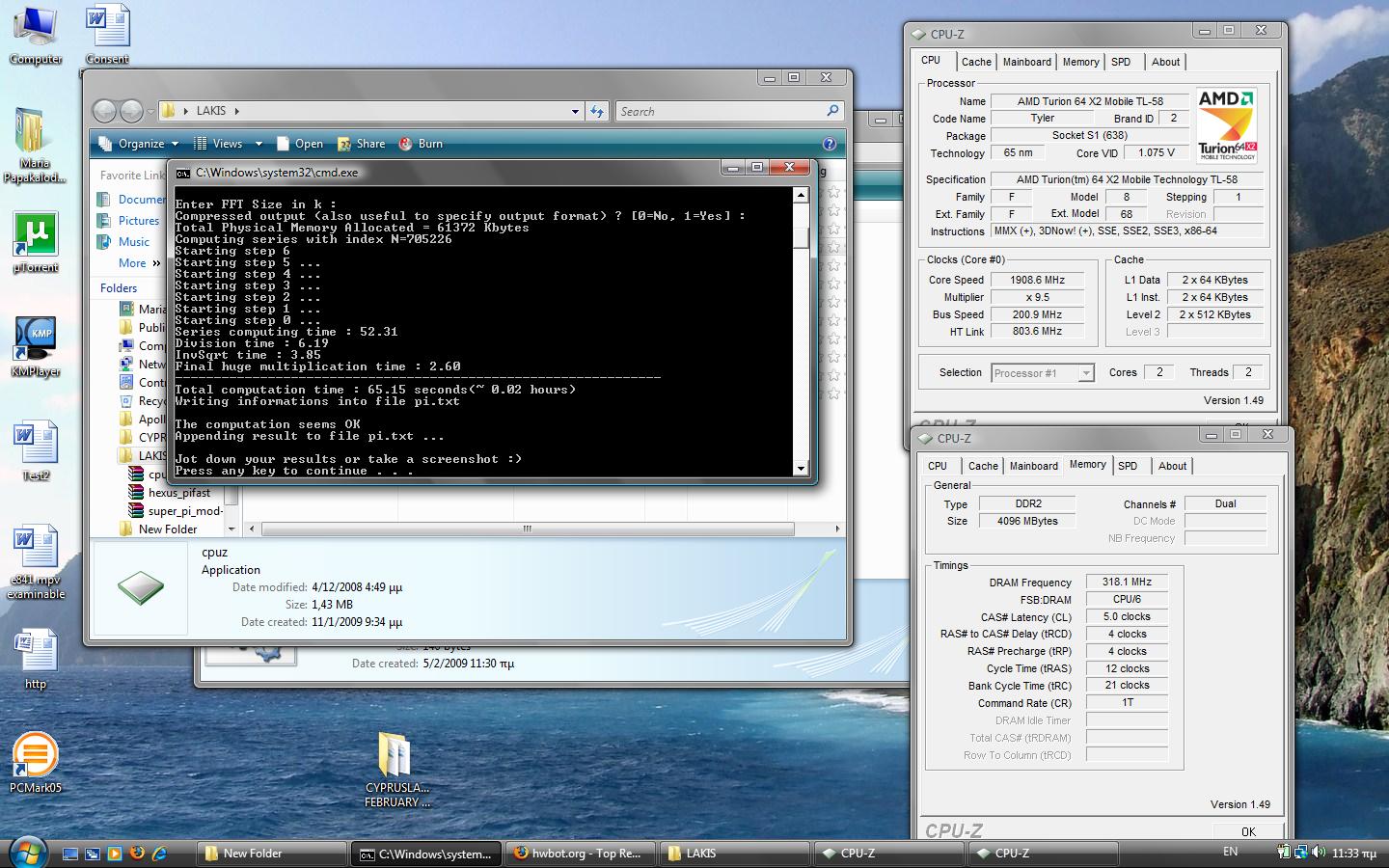
Task: Click the search magnifier icon in Explorer
Action: tap(832, 111)
